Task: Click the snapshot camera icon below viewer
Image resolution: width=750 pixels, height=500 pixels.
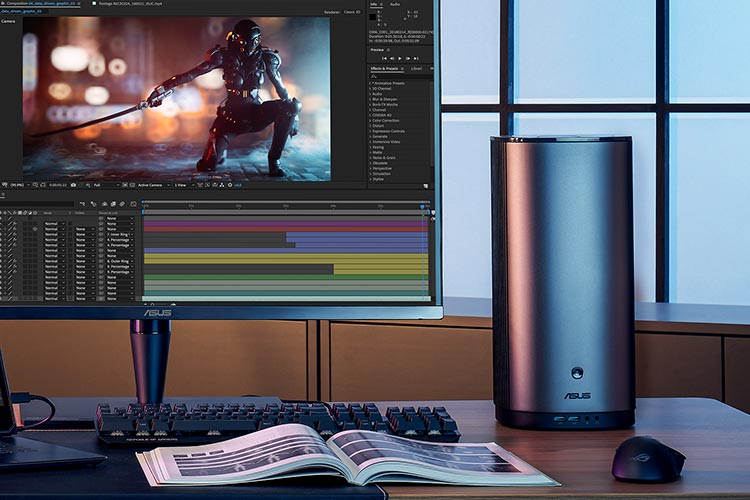Action: (73, 185)
